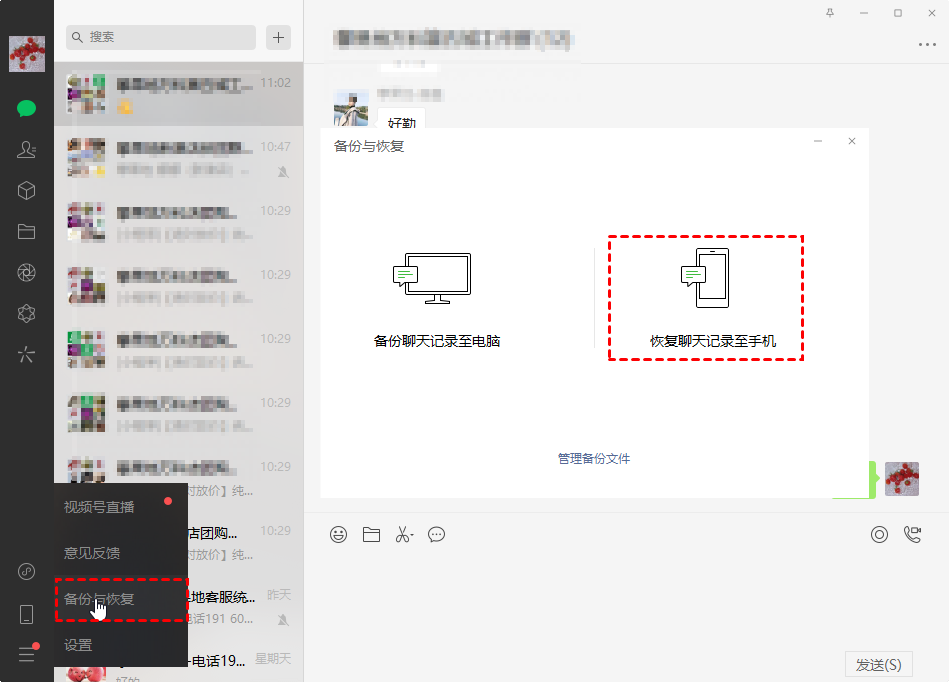Image resolution: width=949 pixels, height=682 pixels.
Task: Open the ellipsis menu in the chat header
Action: click(x=928, y=44)
